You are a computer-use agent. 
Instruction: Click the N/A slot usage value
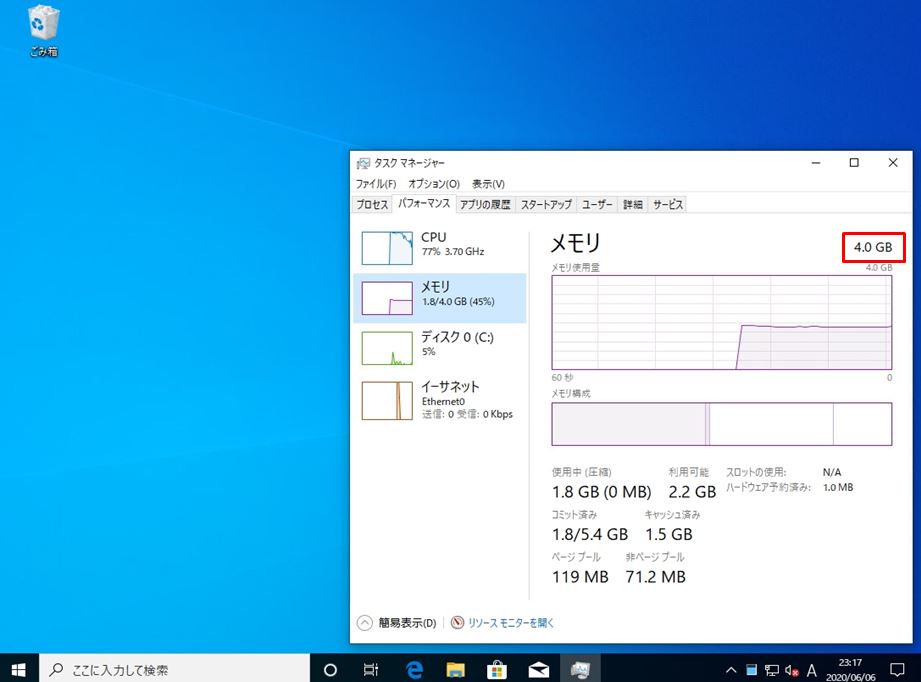click(x=832, y=472)
